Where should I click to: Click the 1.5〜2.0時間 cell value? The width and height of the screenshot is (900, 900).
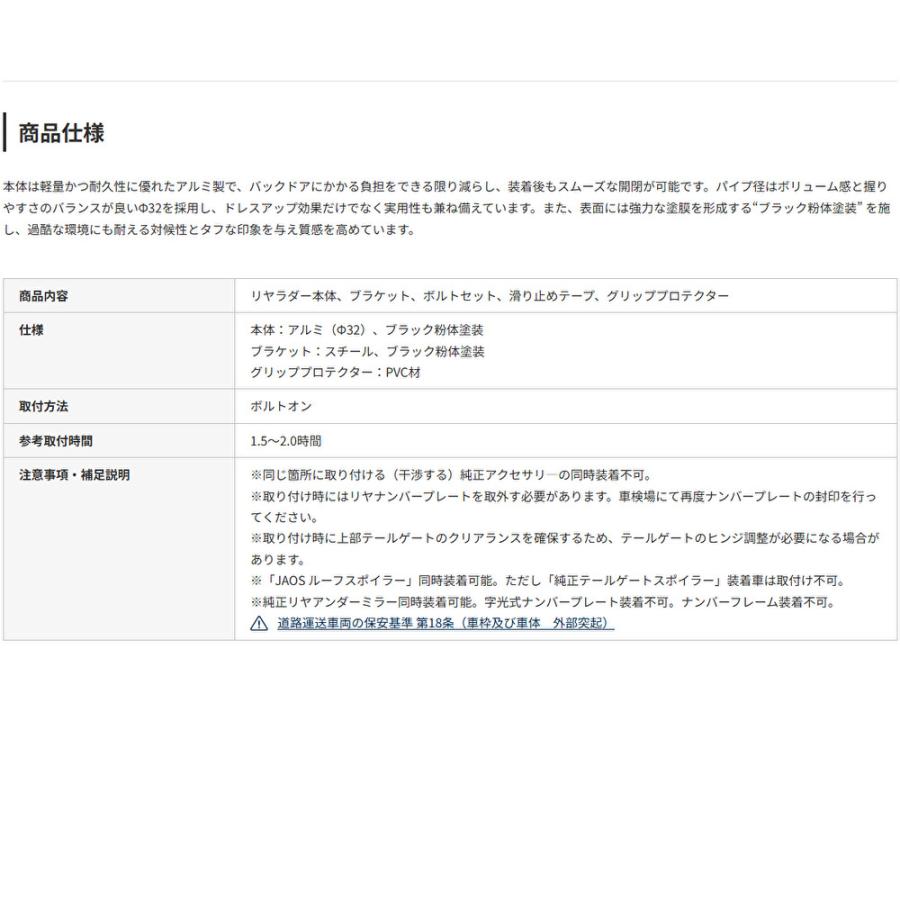(286, 441)
